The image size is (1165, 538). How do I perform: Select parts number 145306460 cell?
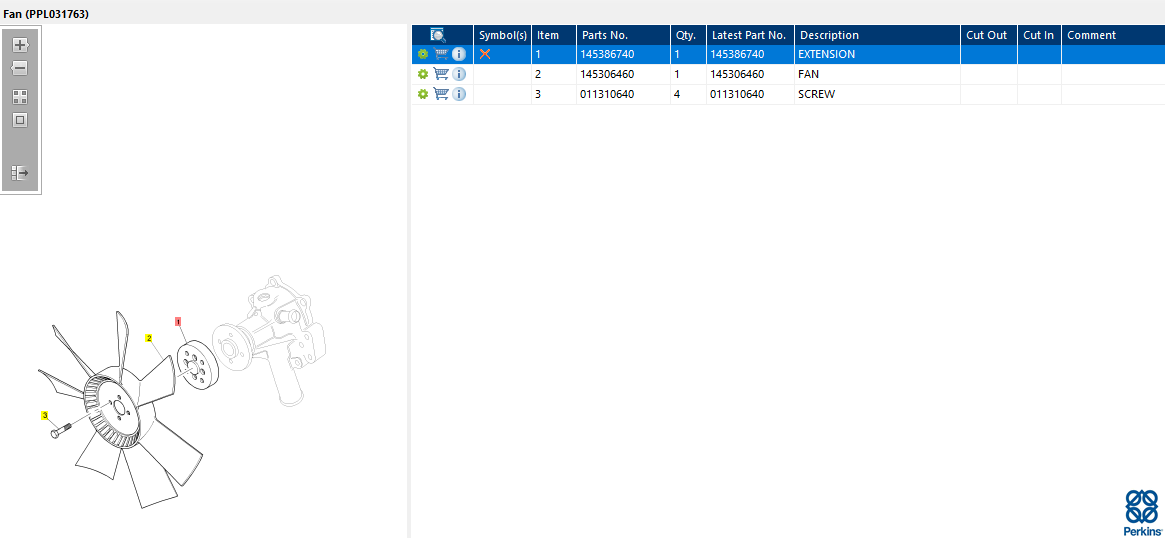point(623,74)
